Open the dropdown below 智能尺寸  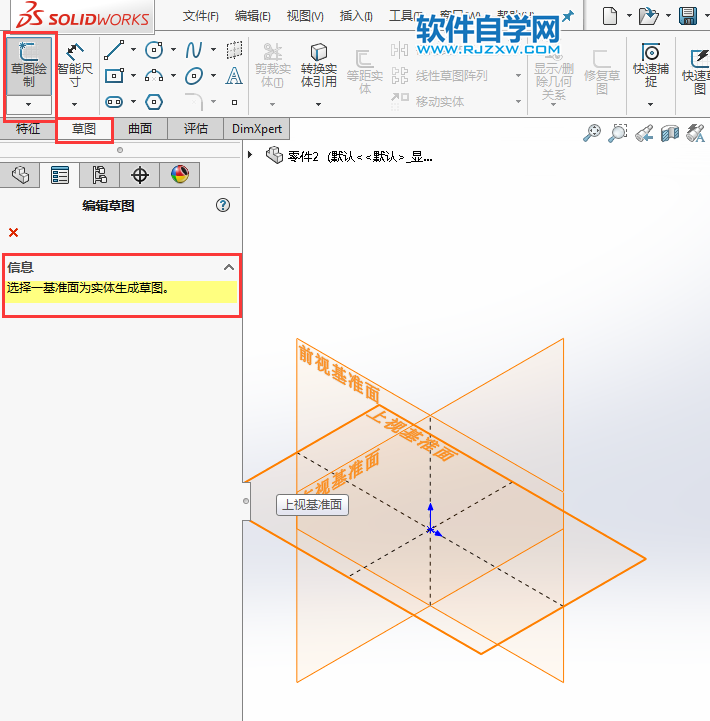click(74, 104)
